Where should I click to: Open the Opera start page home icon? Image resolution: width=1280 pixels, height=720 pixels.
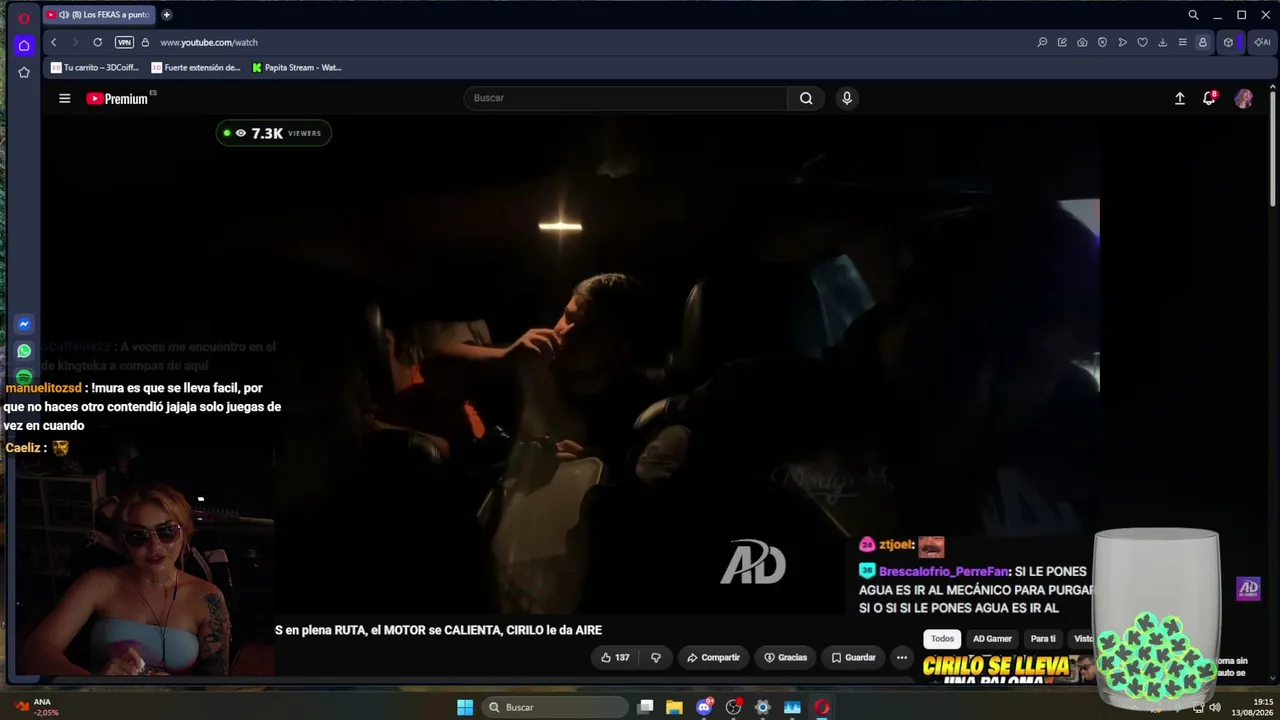[x=24, y=45]
